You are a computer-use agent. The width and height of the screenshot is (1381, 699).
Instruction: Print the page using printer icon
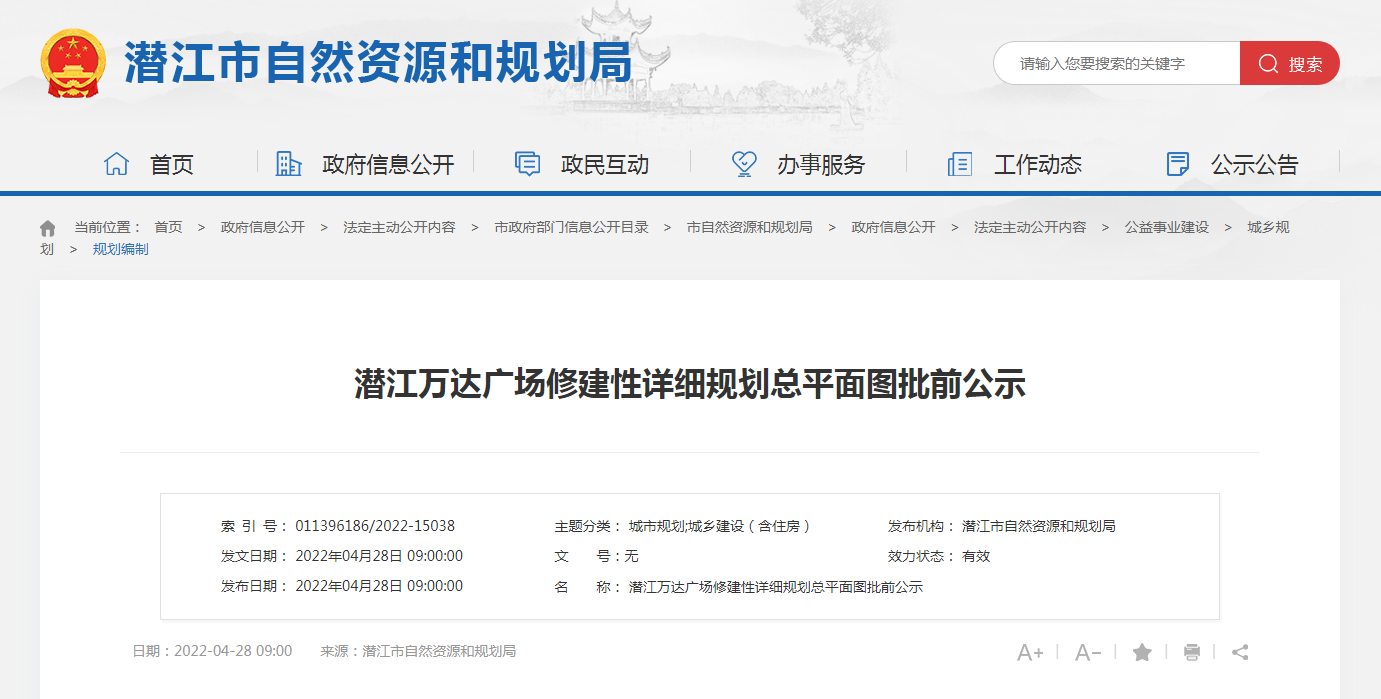point(1192,653)
